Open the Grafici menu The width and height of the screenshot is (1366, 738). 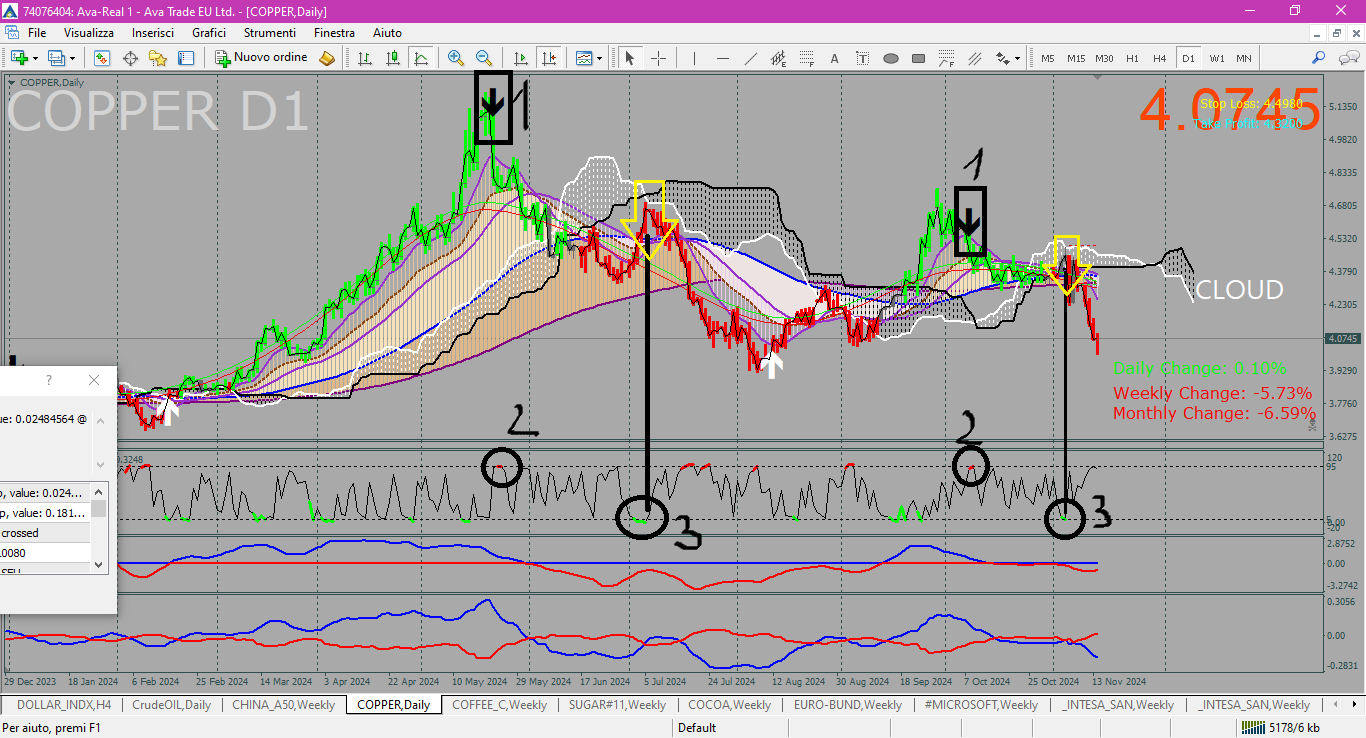pyautogui.click(x=209, y=33)
